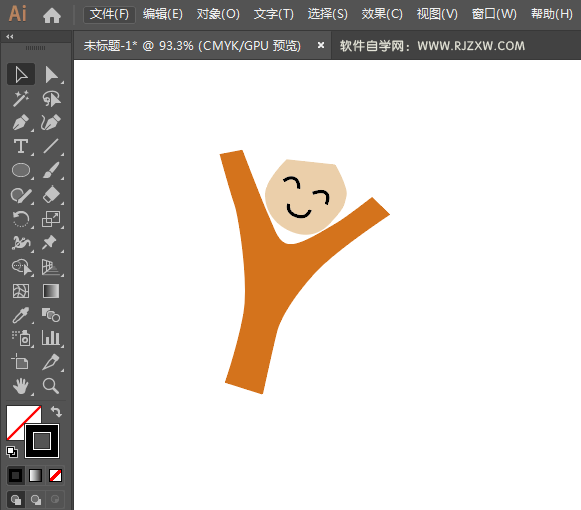Image resolution: width=581 pixels, height=510 pixels.
Task: Open the 效果(C) menu
Action: pos(382,14)
